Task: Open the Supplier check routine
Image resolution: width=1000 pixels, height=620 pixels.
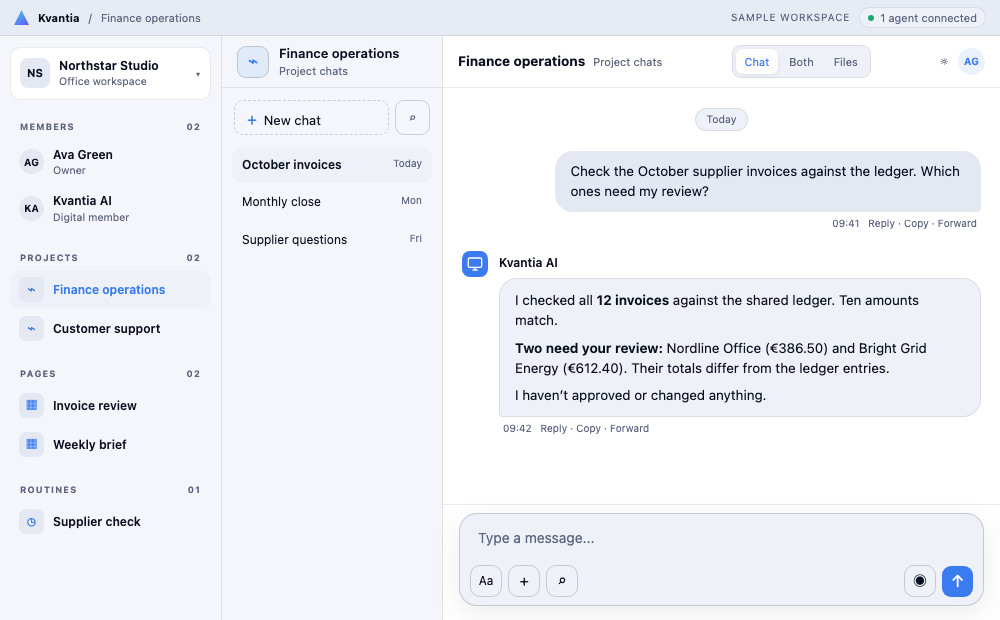Action: pos(110,522)
